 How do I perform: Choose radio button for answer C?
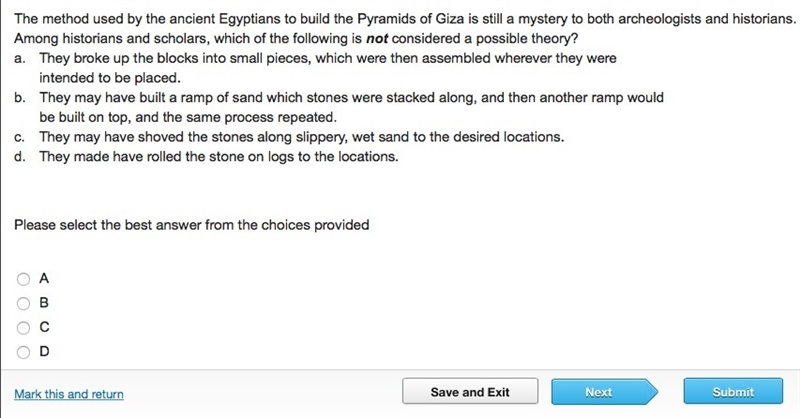(x=23, y=328)
